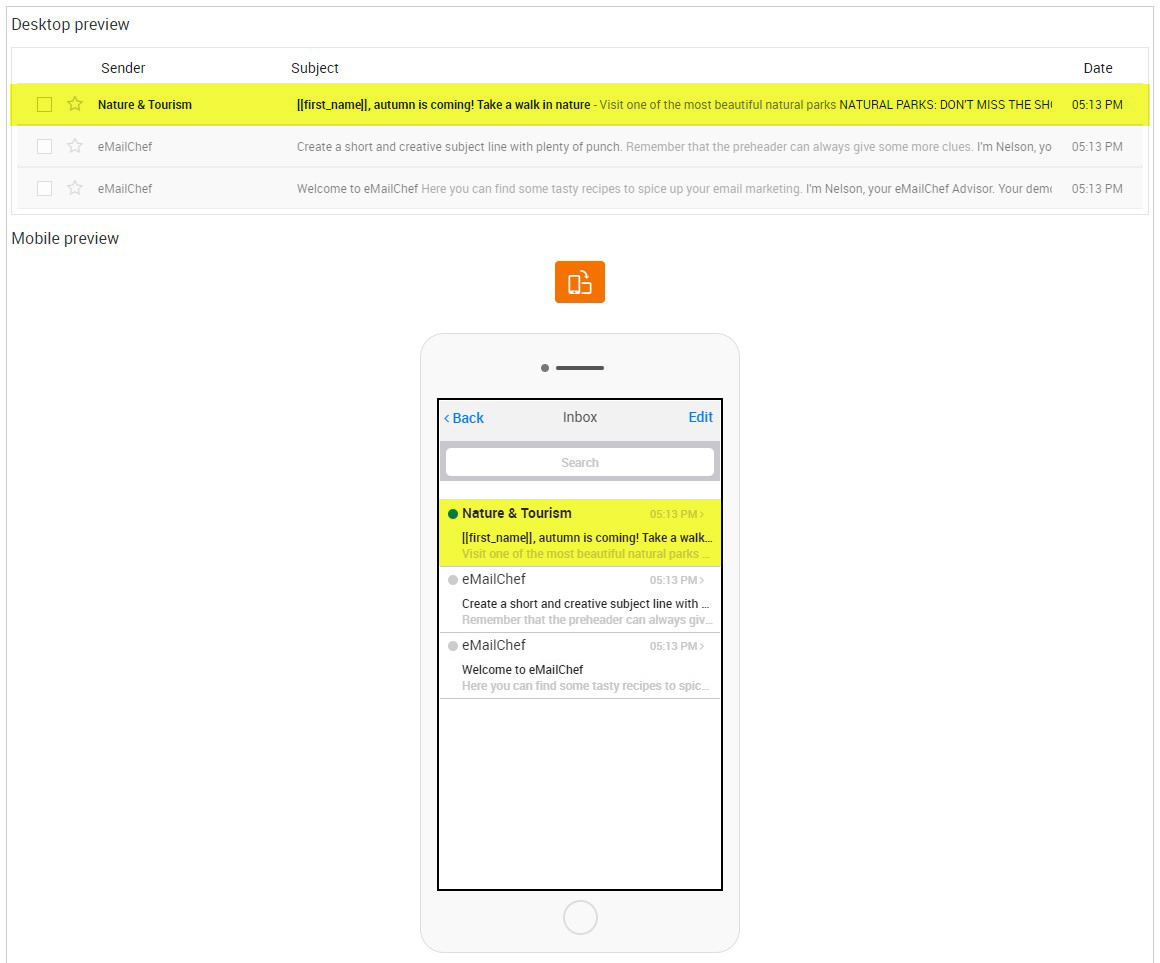Click the 'Mobile preview' heading

65,238
